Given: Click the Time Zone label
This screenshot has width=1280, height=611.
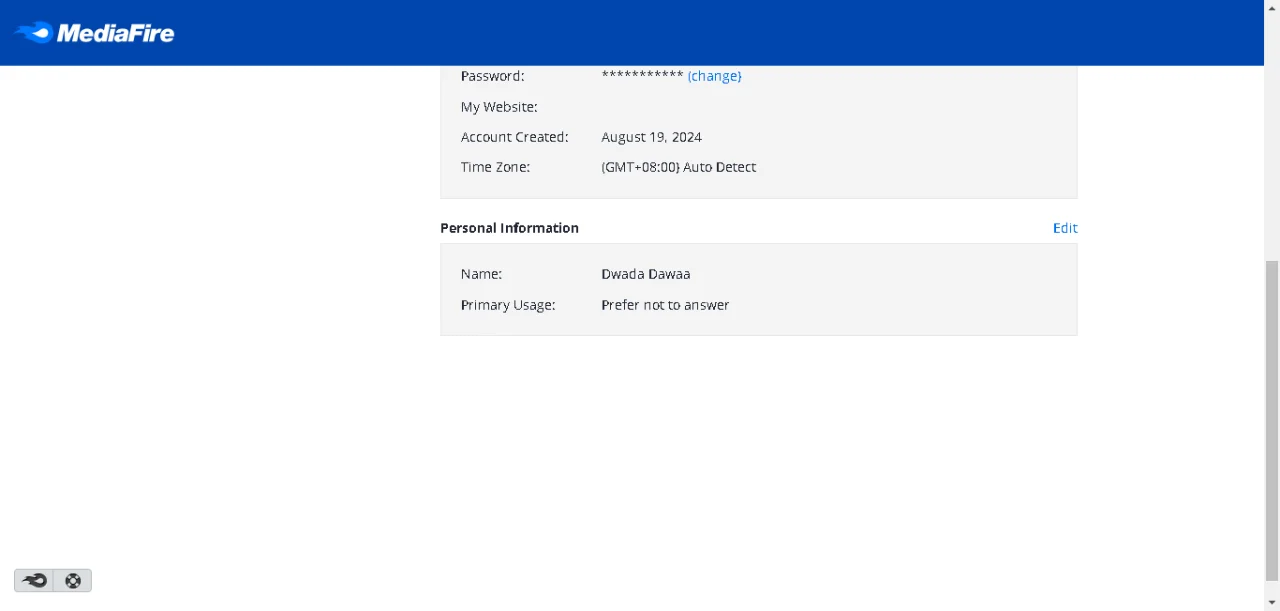Looking at the screenshot, I should pos(495,167).
